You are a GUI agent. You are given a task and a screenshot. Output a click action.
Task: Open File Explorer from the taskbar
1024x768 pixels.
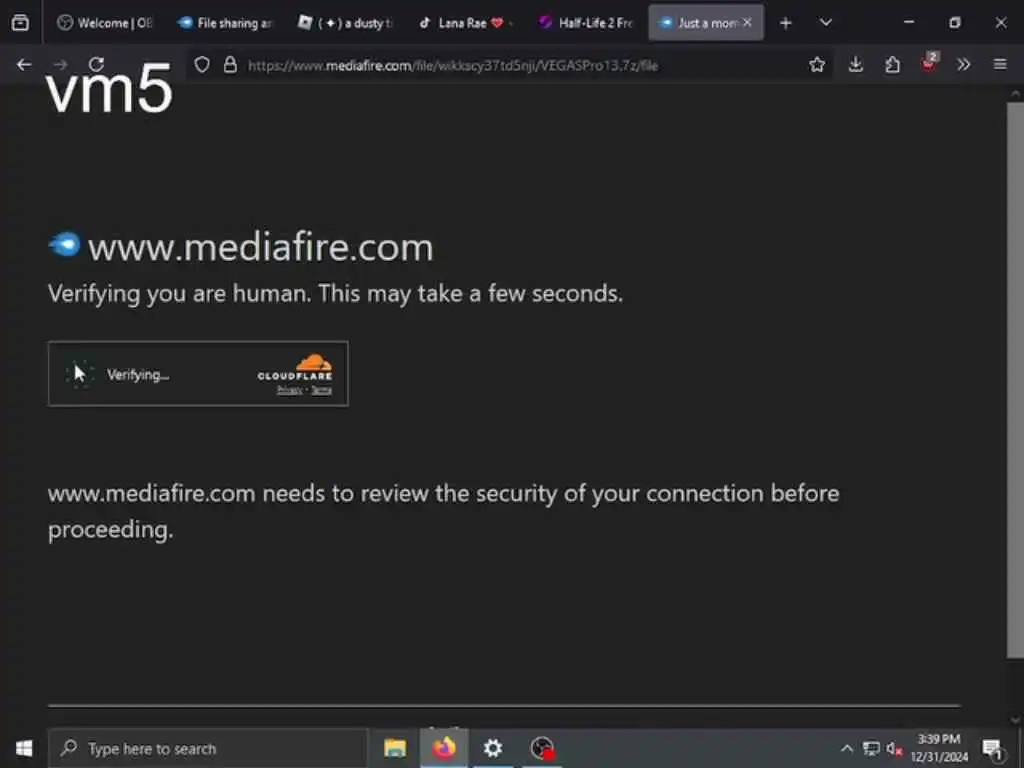395,748
